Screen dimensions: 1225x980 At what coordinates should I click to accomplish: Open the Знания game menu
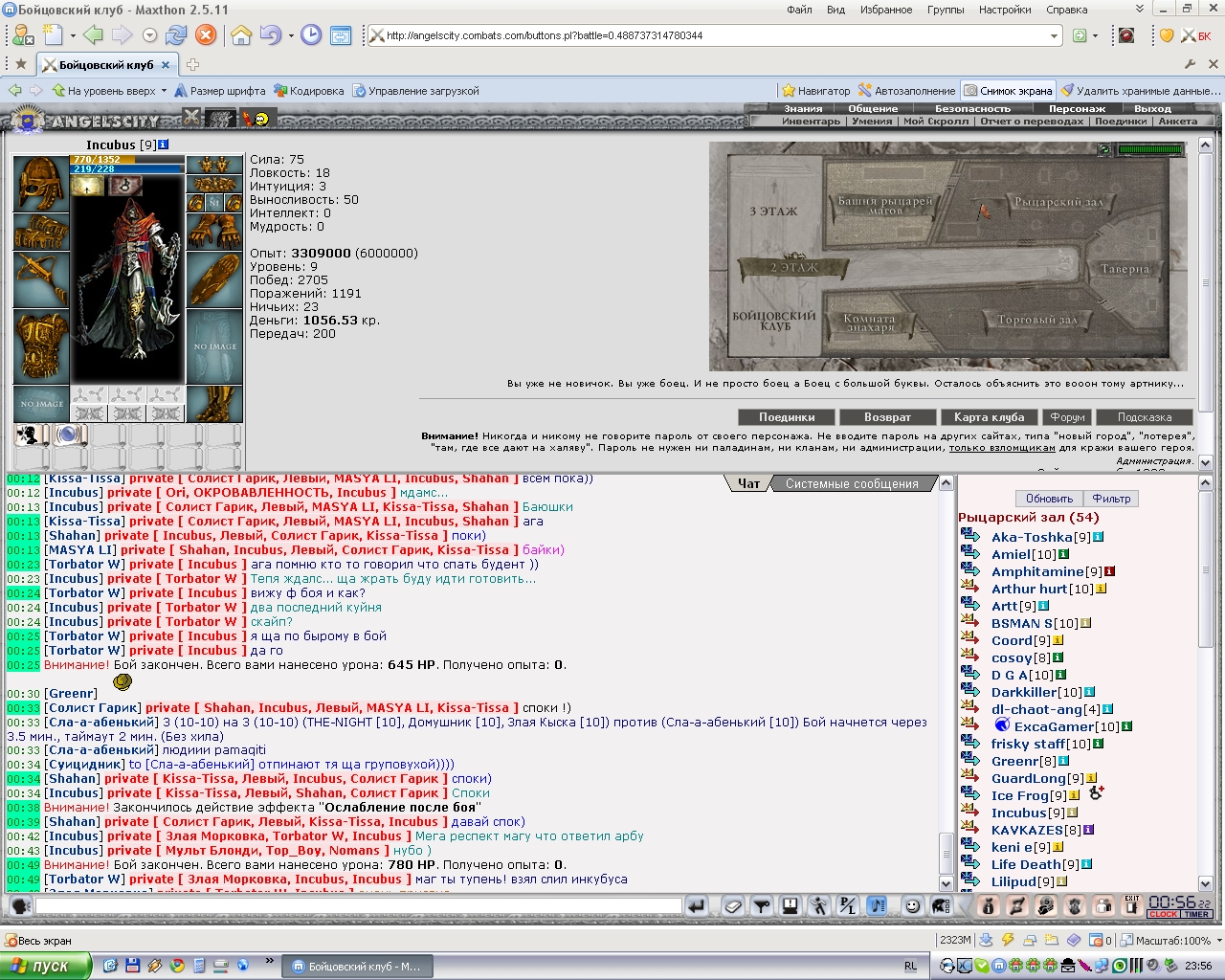click(803, 108)
